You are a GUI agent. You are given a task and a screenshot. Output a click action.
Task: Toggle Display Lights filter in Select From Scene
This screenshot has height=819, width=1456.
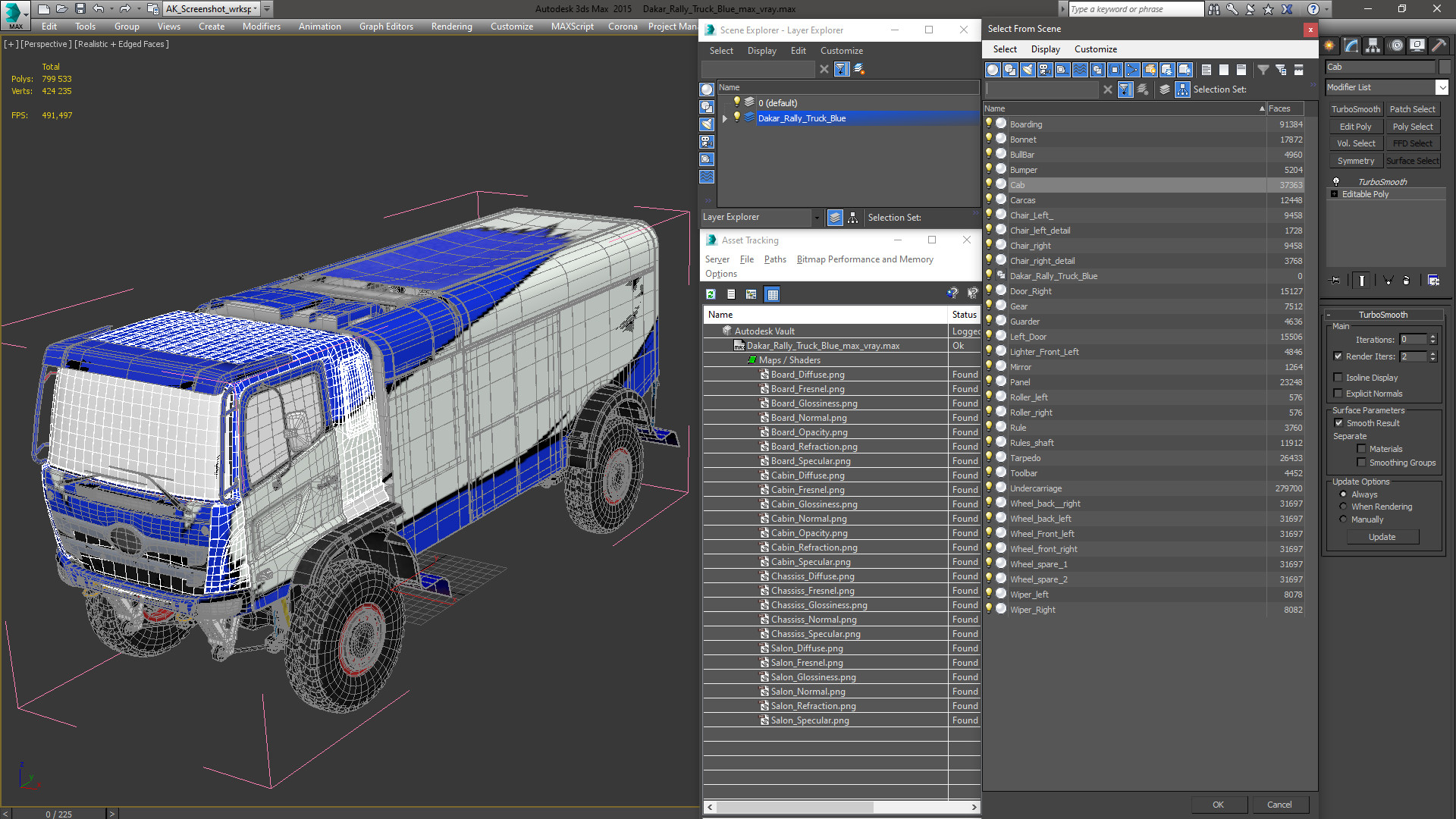point(1028,70)
